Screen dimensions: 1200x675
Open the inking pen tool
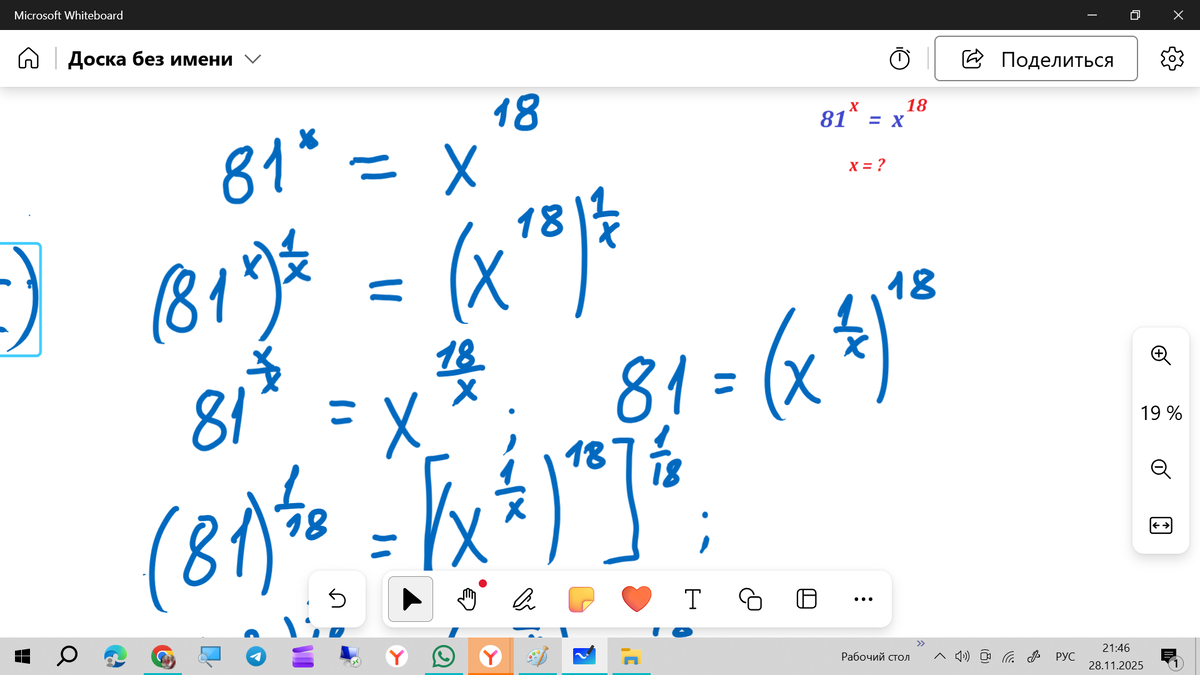click(x=523, y=599)
